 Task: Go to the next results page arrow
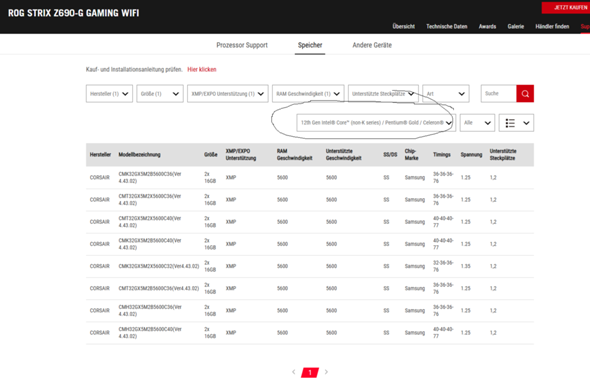[x=326, y=372]
